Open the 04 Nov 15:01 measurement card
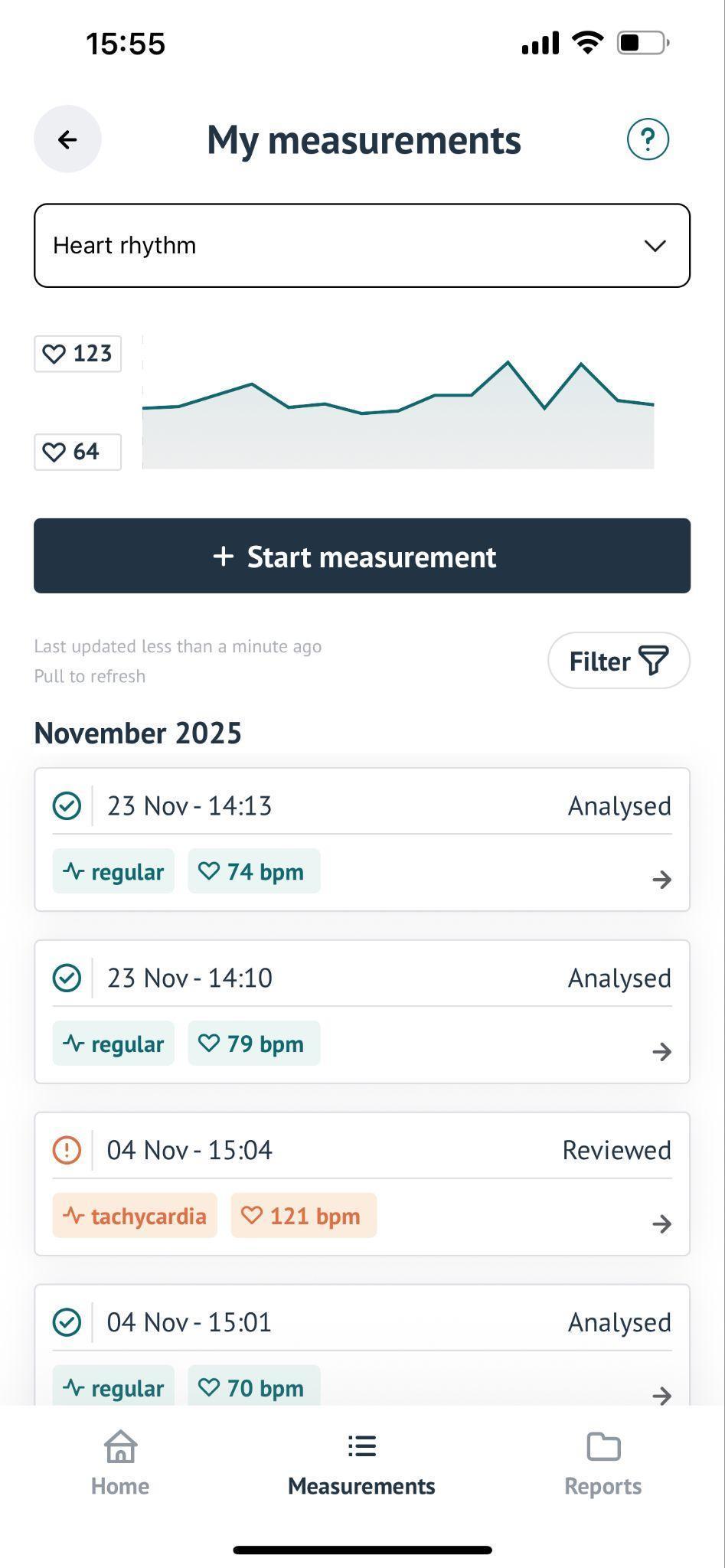Viewport: 725px width, 1568px height. [362, 1345]
